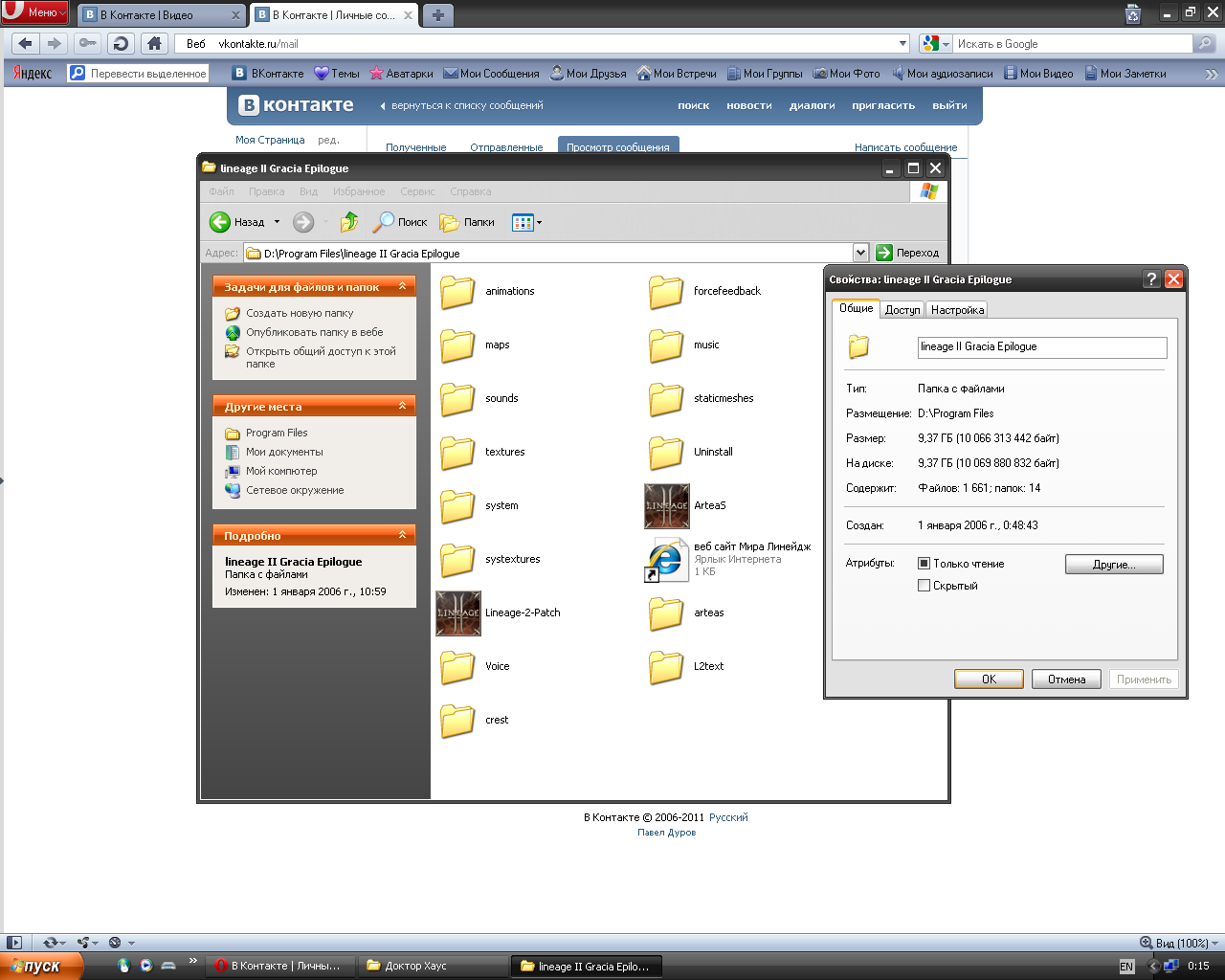Open the Мои Сообщения bookmark
This screenshot has width=1225, height=980.
pyautogui.click(x=492, y=73)
